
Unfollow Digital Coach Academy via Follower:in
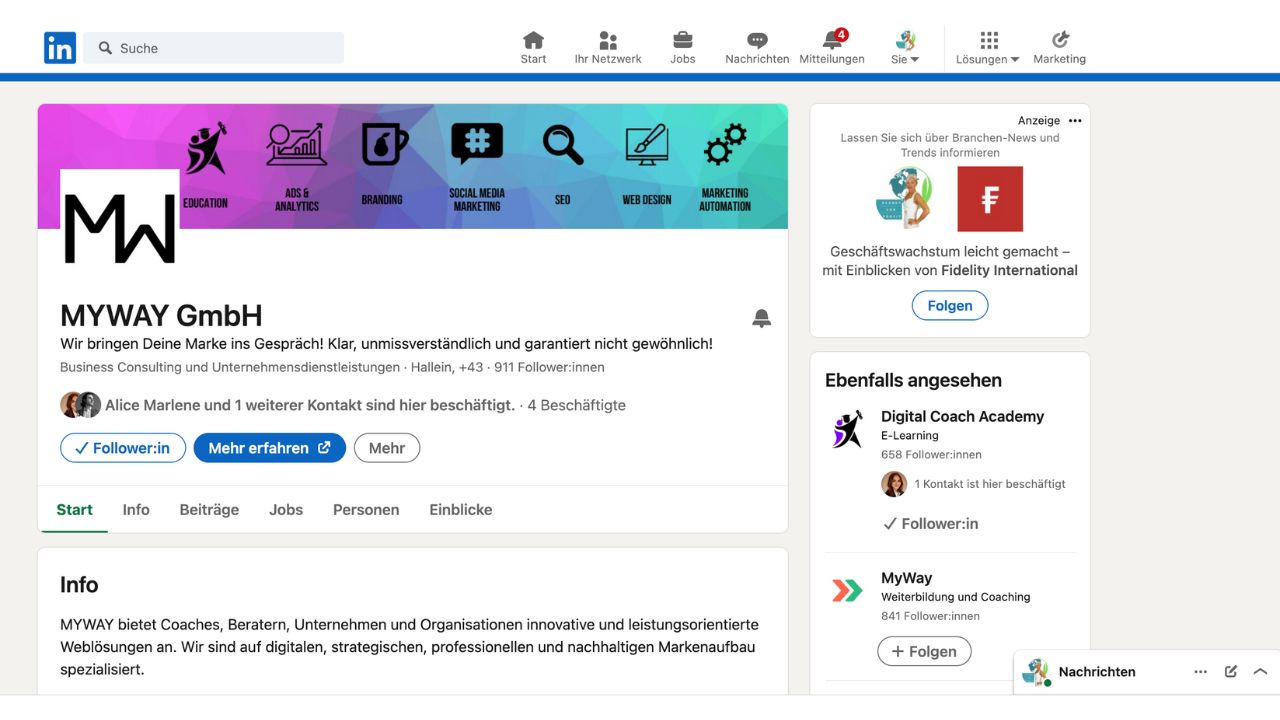[x=930, y=523]
